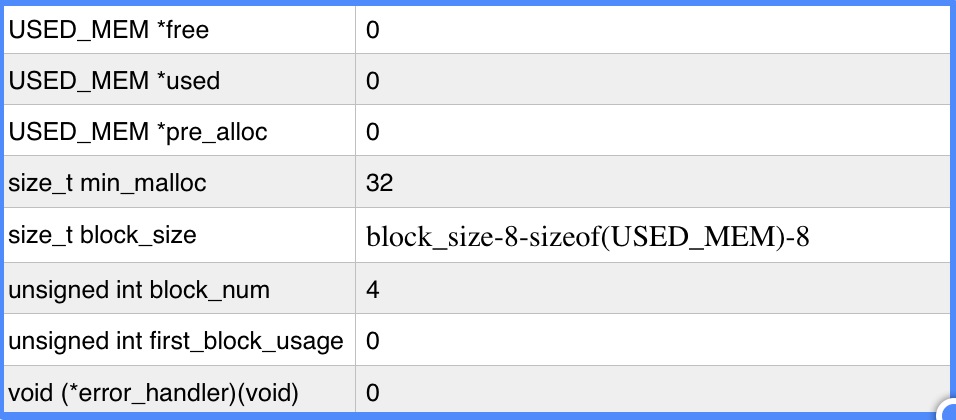Select the value 0 for *free
Image resolution: width=956 pixels, height=420 pixels.
373,30
